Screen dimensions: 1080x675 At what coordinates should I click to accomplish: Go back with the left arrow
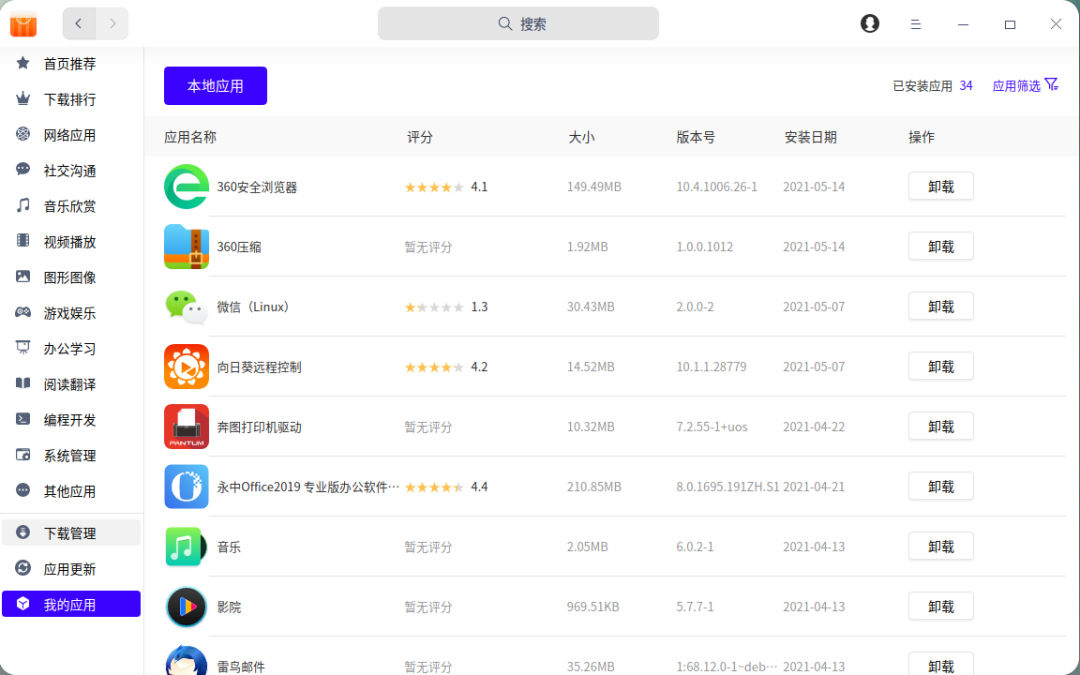click(x=79, y=24)
